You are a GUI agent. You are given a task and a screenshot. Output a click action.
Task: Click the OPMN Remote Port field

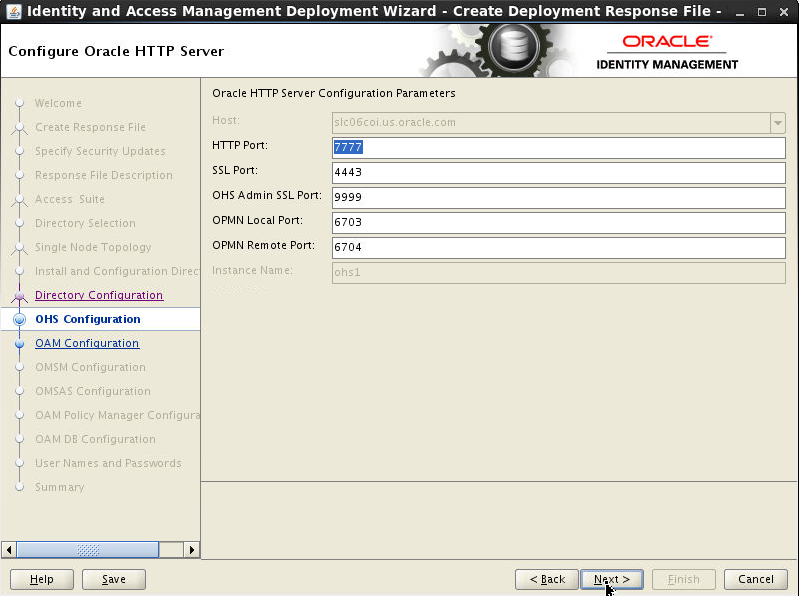coord(558,248)
